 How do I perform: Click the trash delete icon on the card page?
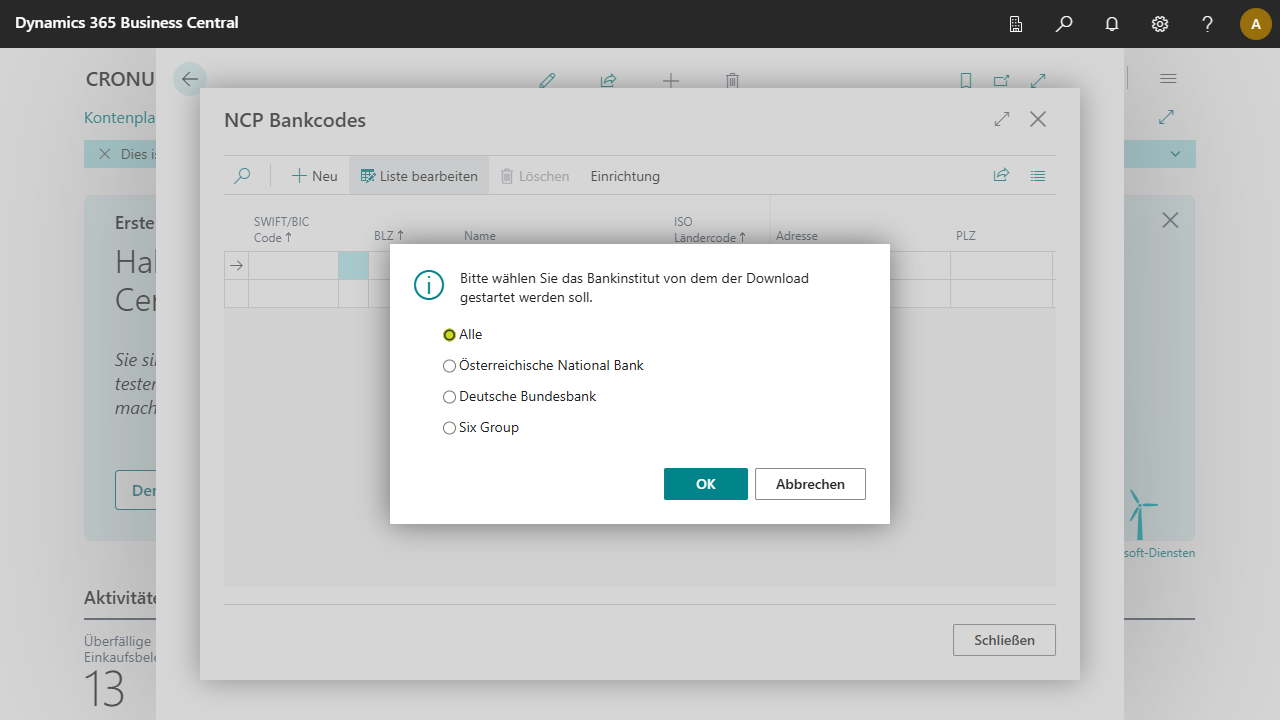click(732, 81)
